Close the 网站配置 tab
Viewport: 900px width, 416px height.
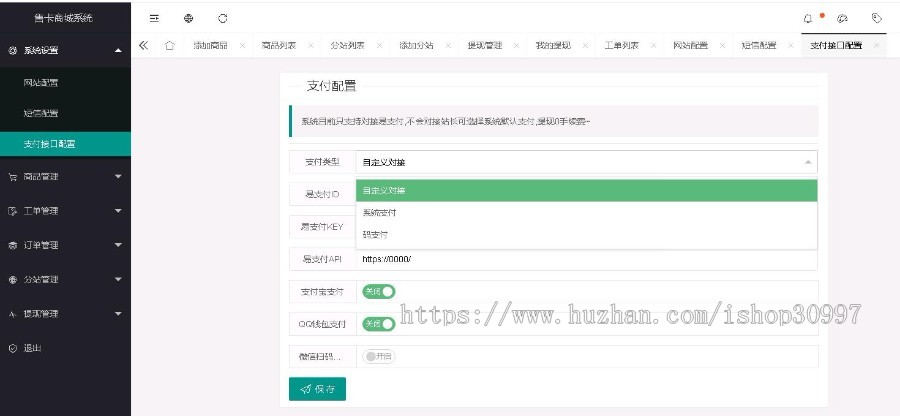click(x=722, y=46)
